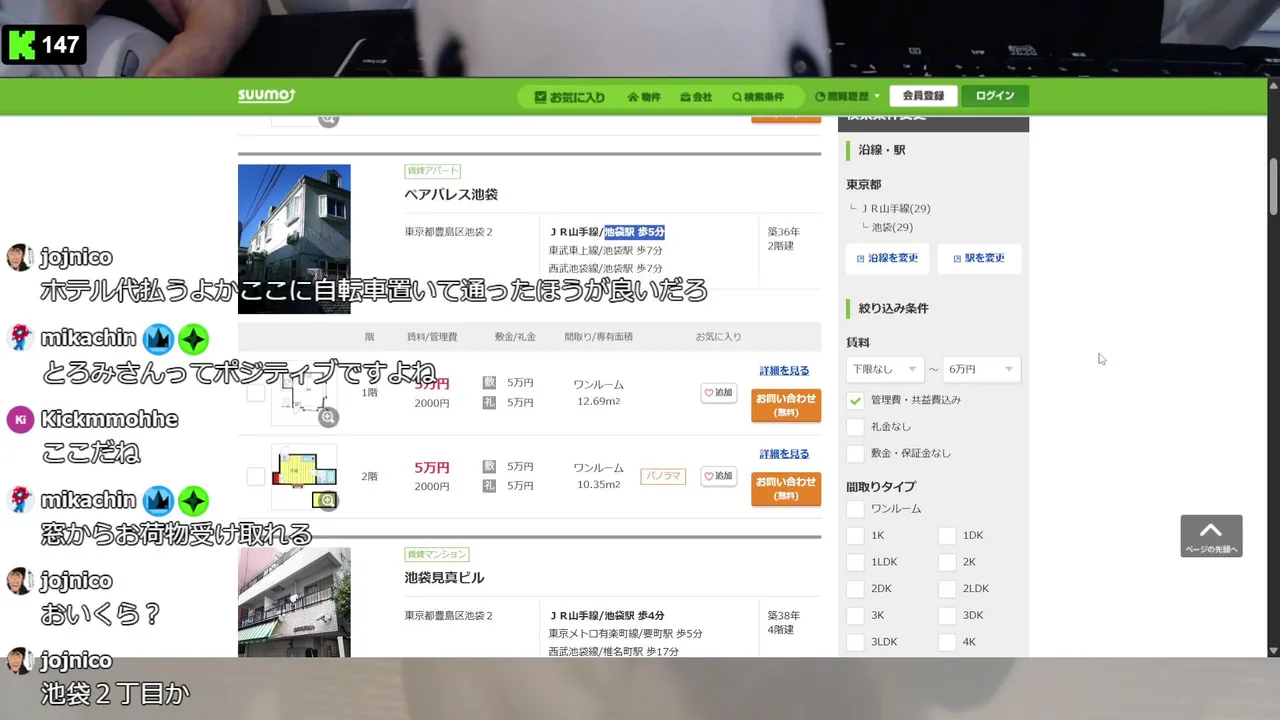Viewport: 1280px width, 720px height.
Task: Check 3DK layout checkbox
Action: [947, 615]
